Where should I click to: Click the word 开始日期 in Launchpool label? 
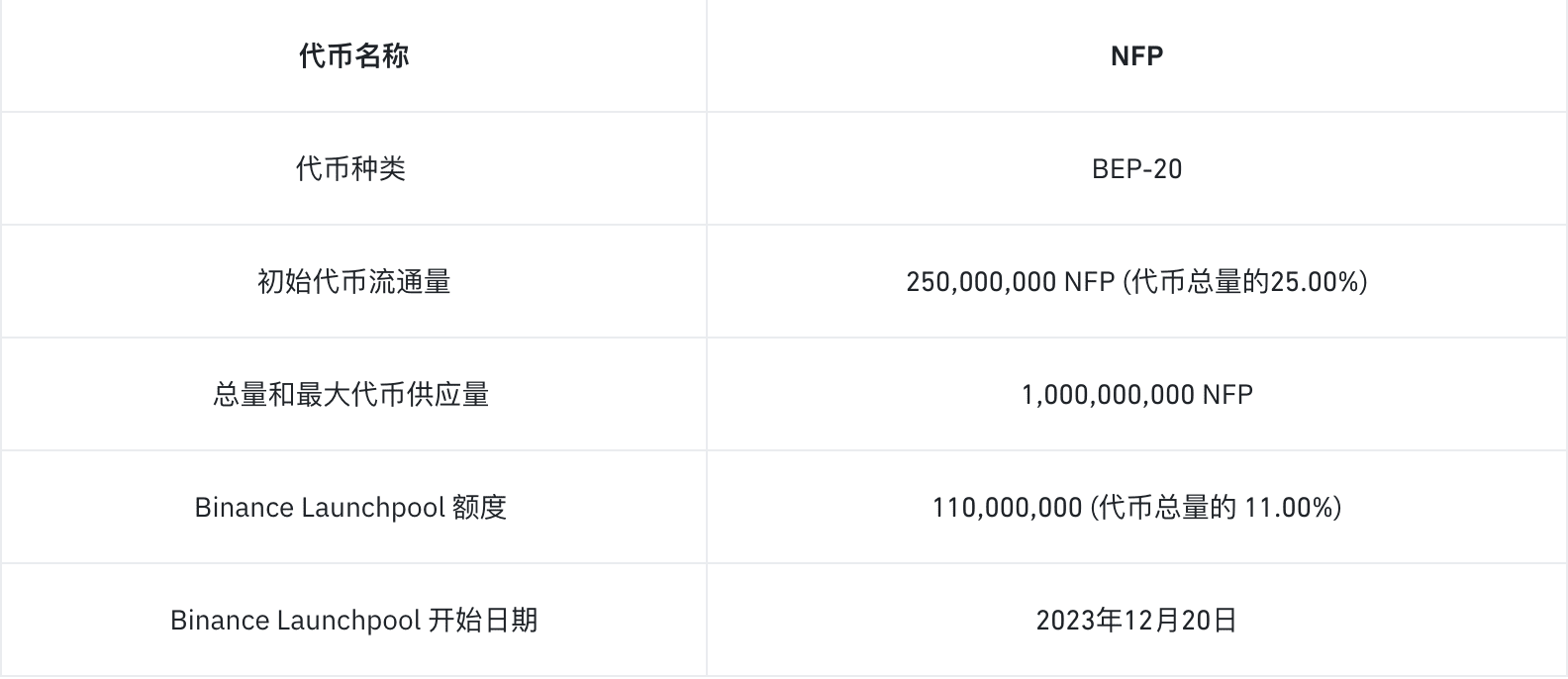[x=483, y=621]
